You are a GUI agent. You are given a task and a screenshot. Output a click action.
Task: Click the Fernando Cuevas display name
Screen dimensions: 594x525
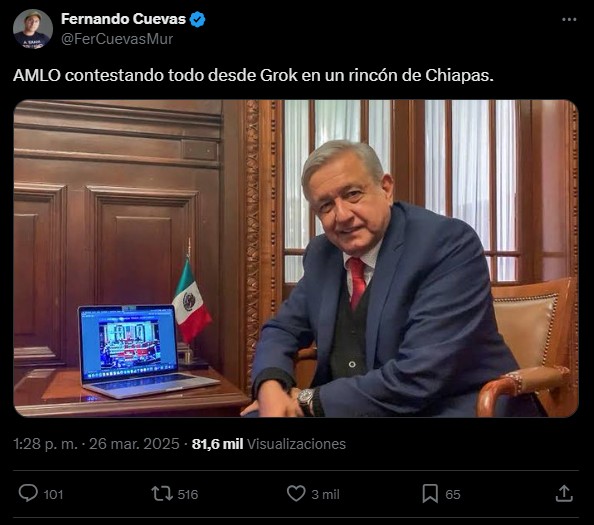123,19
